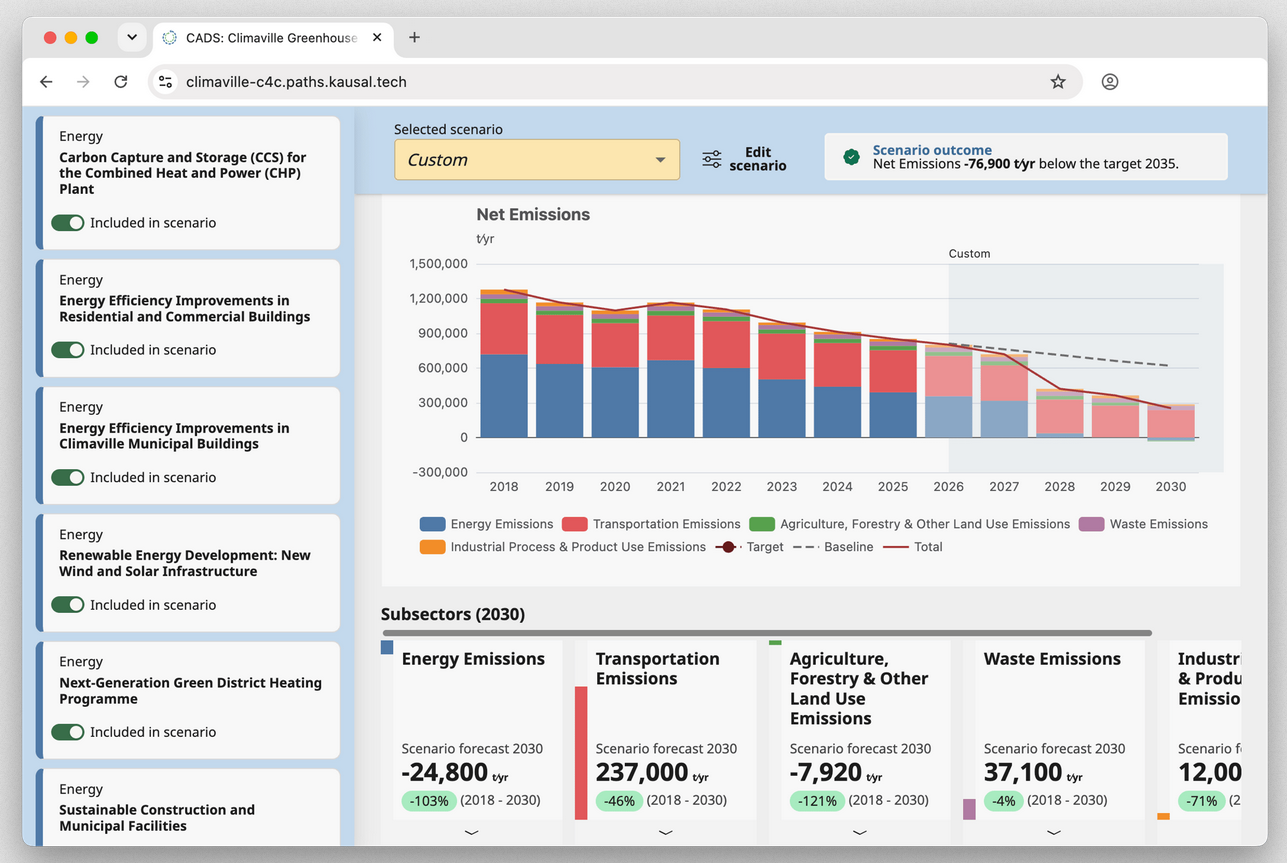Open the Selected scenario Custom dropdown
This screenshot has height=863, width=1287.
[537, 160]
